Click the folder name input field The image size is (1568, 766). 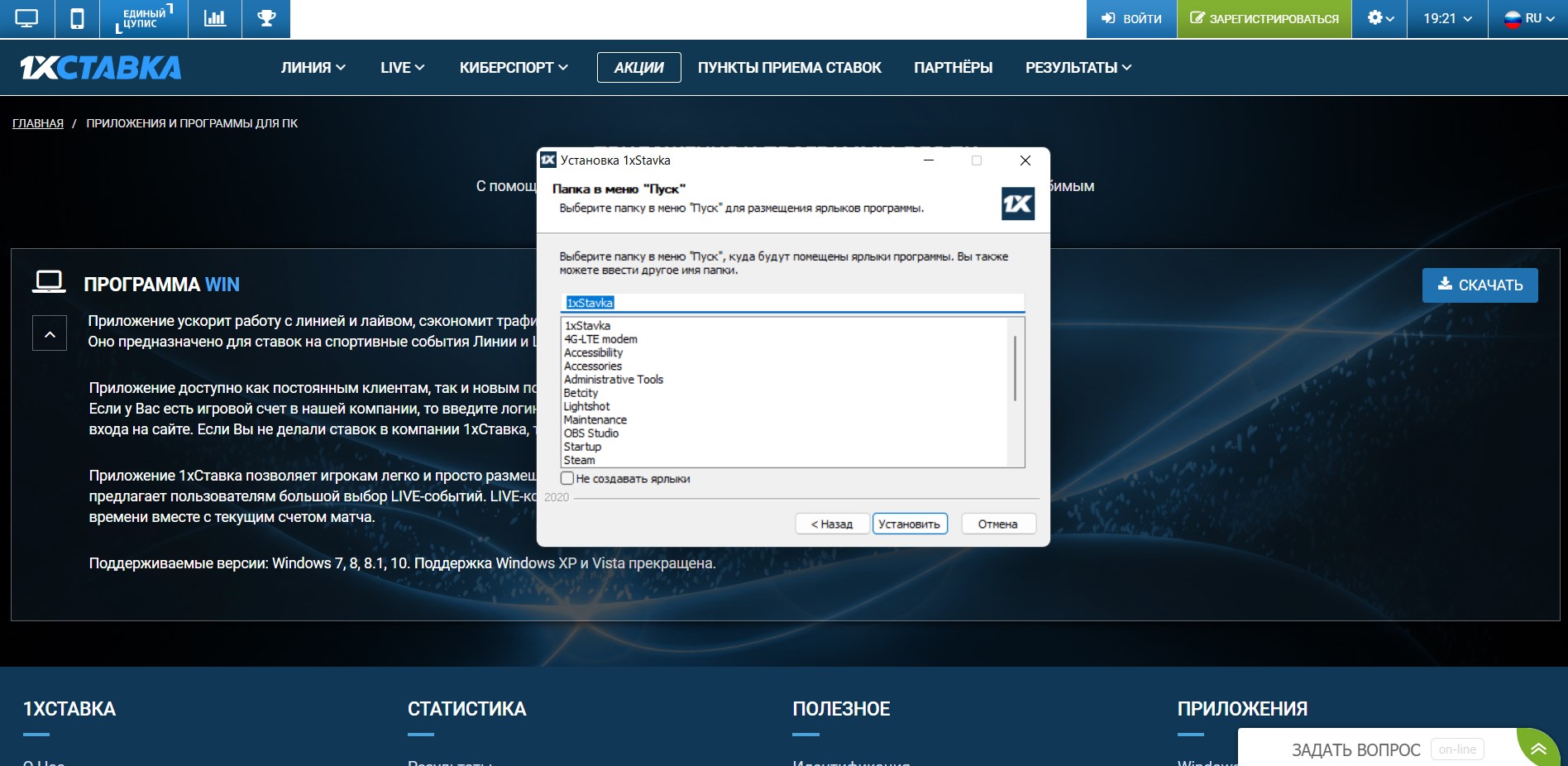coord(793,303)
